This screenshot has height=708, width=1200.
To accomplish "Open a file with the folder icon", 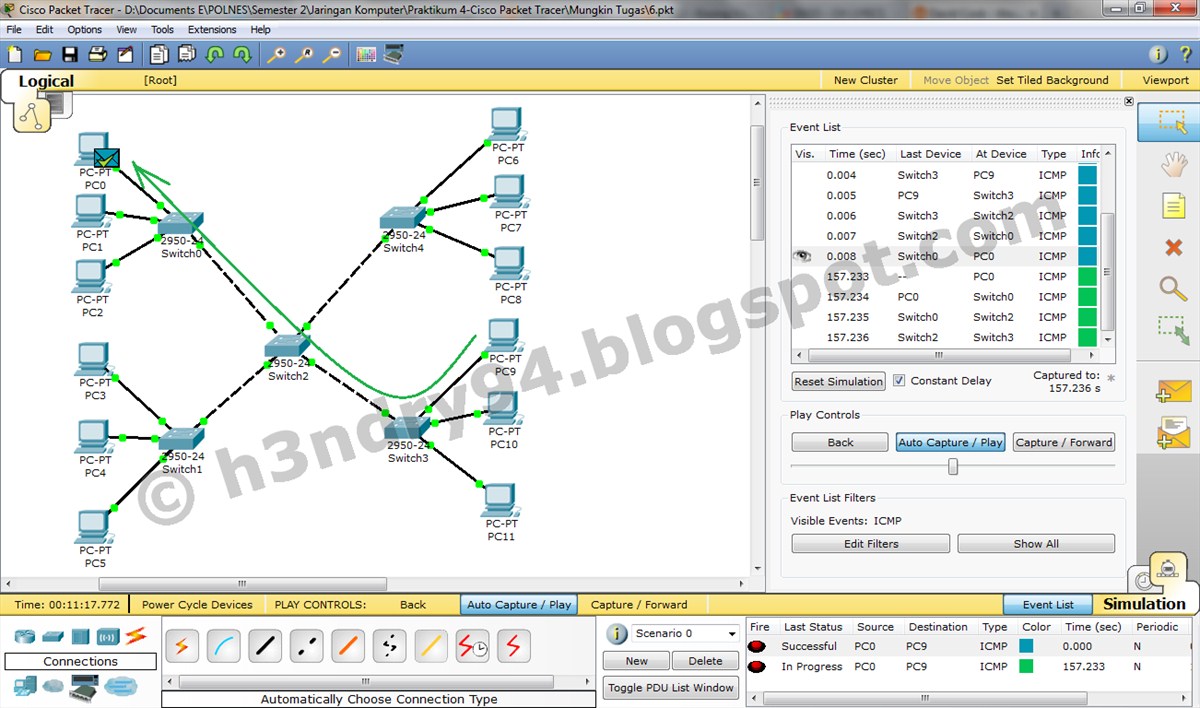I will pos(42,54).
